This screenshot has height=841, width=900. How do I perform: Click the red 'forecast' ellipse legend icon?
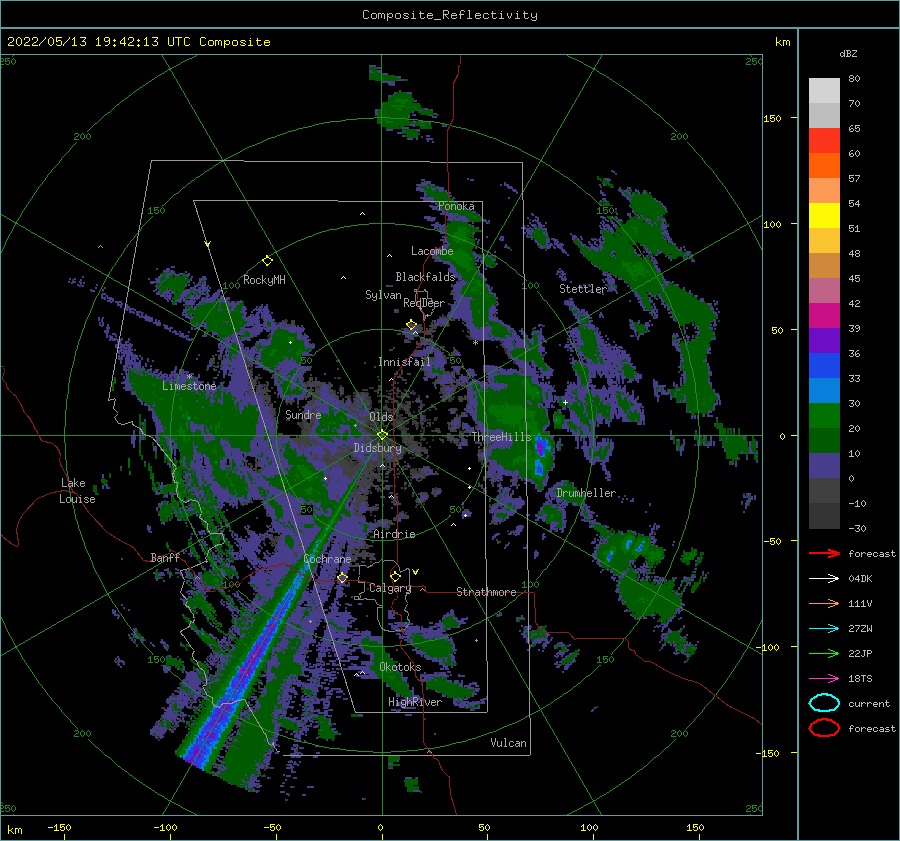(x=824, y=728)
